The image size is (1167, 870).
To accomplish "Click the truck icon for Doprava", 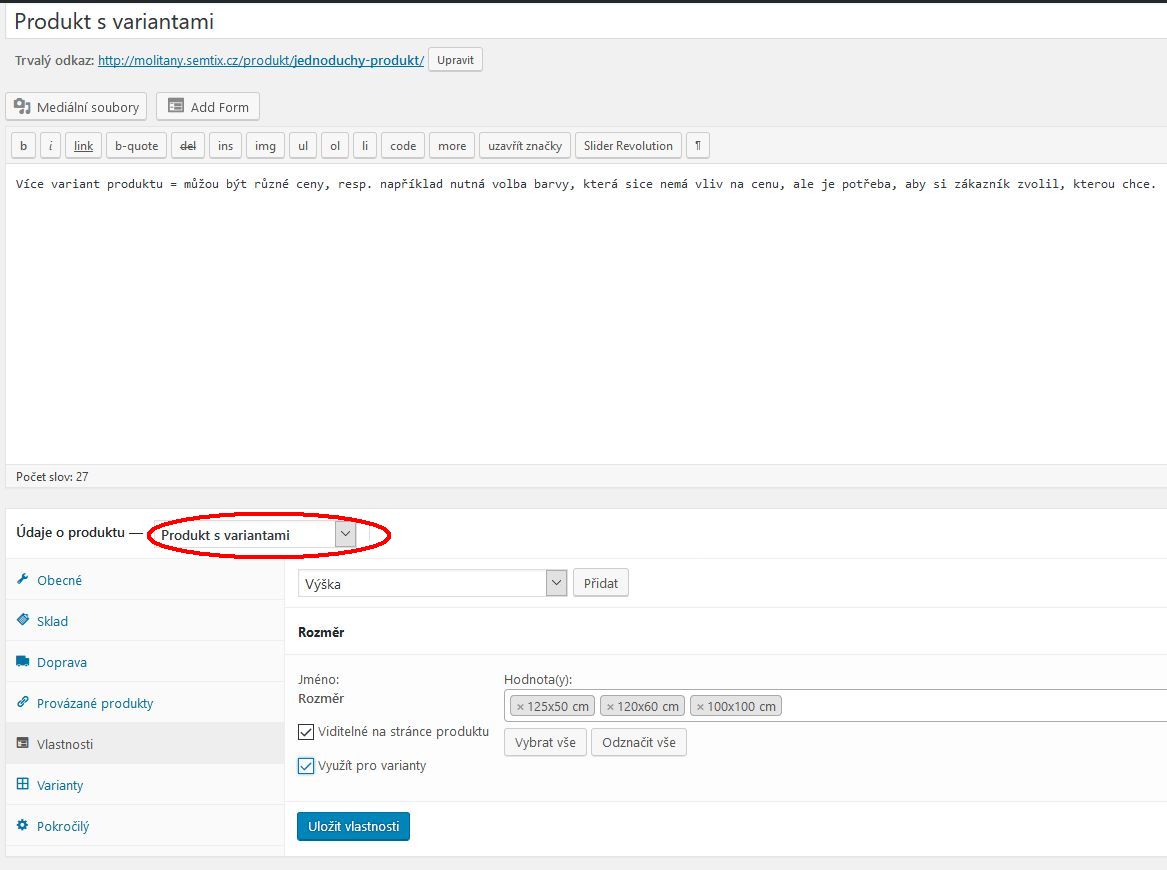I will pyautogui.click(x=23, y=662).
